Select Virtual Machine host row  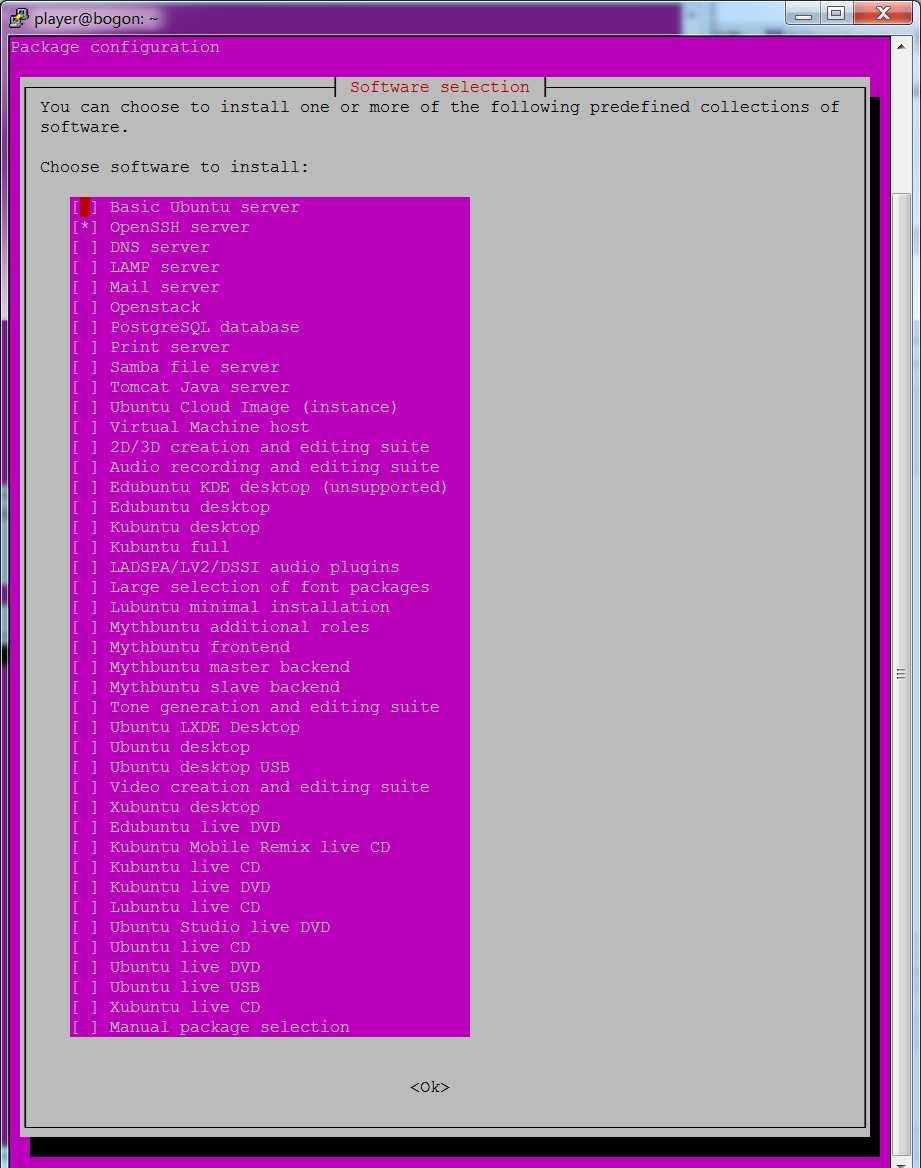[x=270, y=427]
